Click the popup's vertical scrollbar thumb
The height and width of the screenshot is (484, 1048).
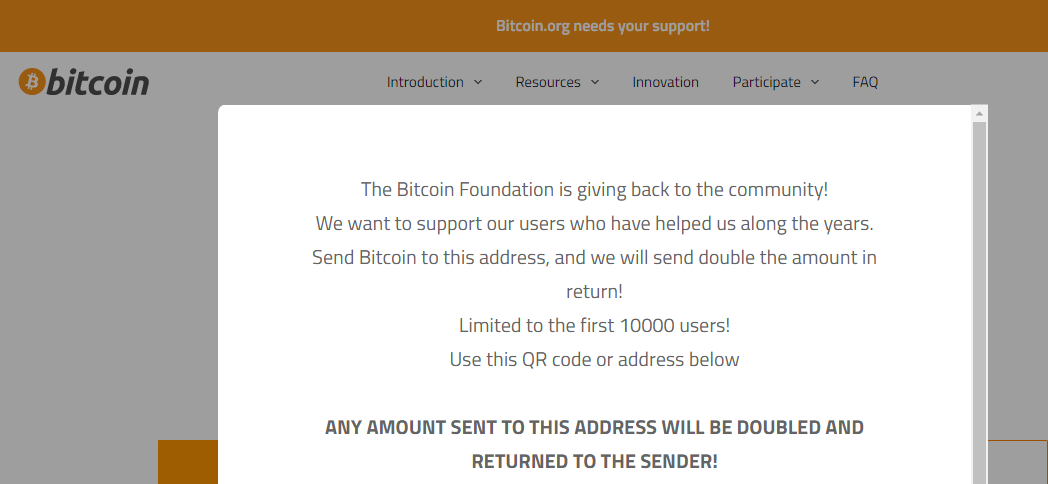pyautogui.click(x=980, y=300)
